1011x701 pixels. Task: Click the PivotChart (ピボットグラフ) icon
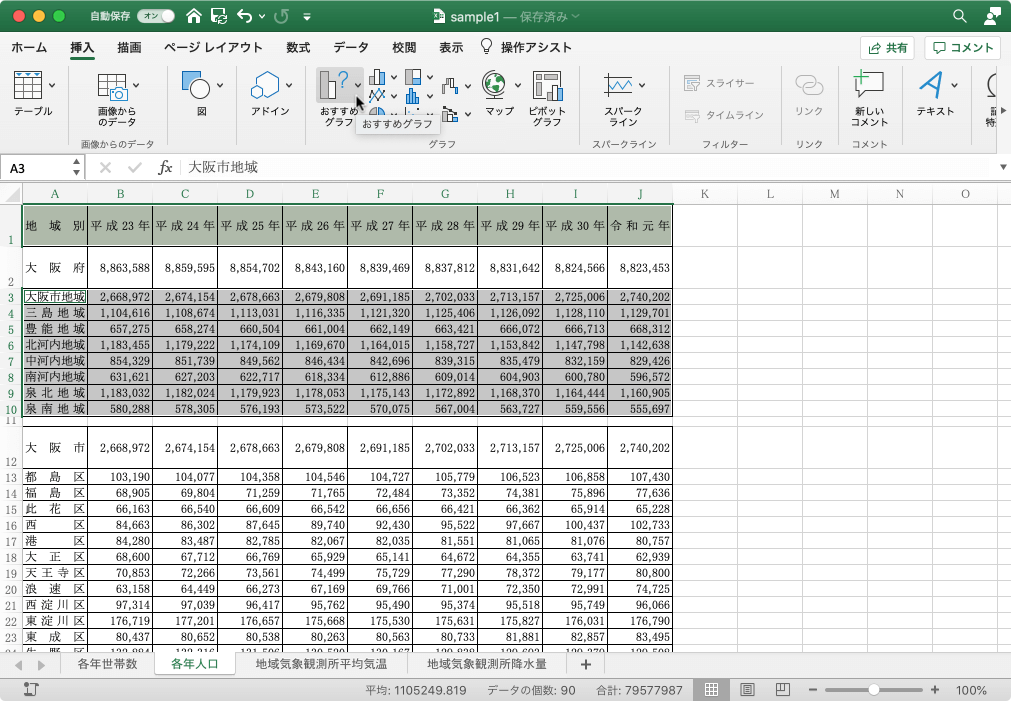[547, 86]
